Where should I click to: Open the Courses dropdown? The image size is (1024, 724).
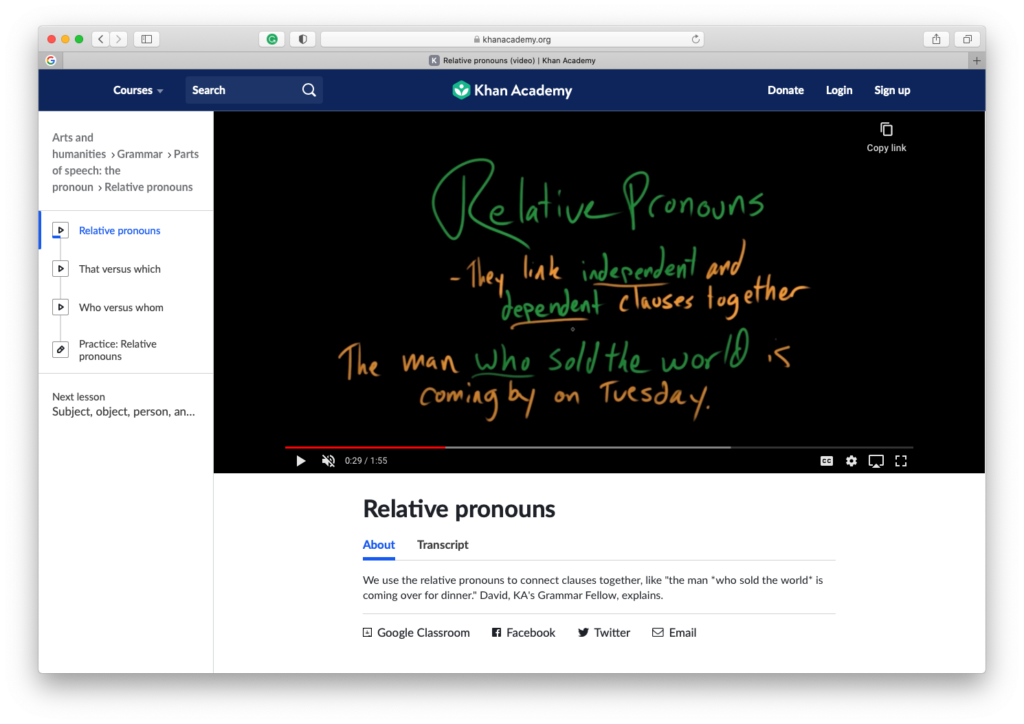tap(137, 89)
